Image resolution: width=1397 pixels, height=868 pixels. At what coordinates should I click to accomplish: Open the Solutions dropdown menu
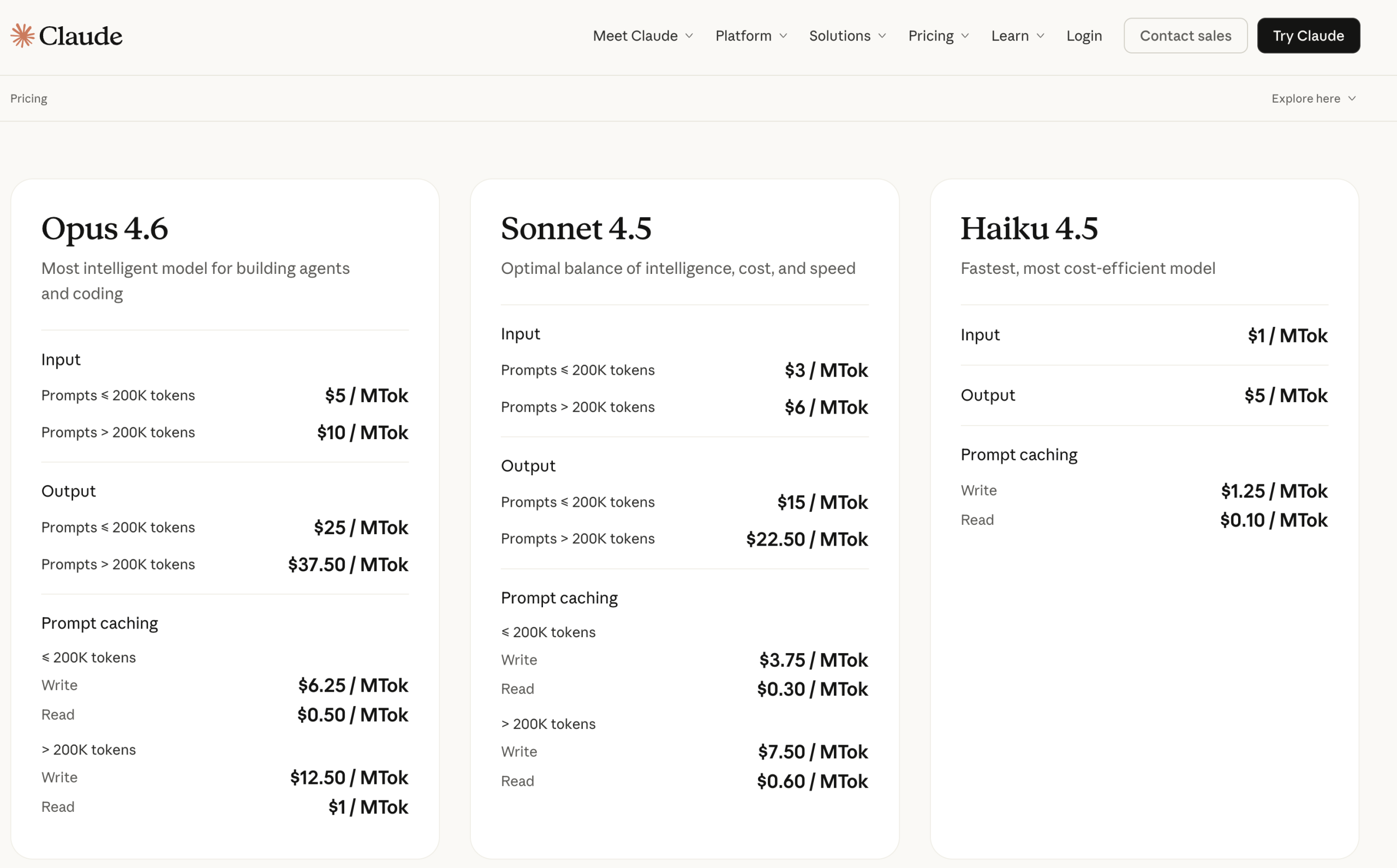(x=839, y=35)
